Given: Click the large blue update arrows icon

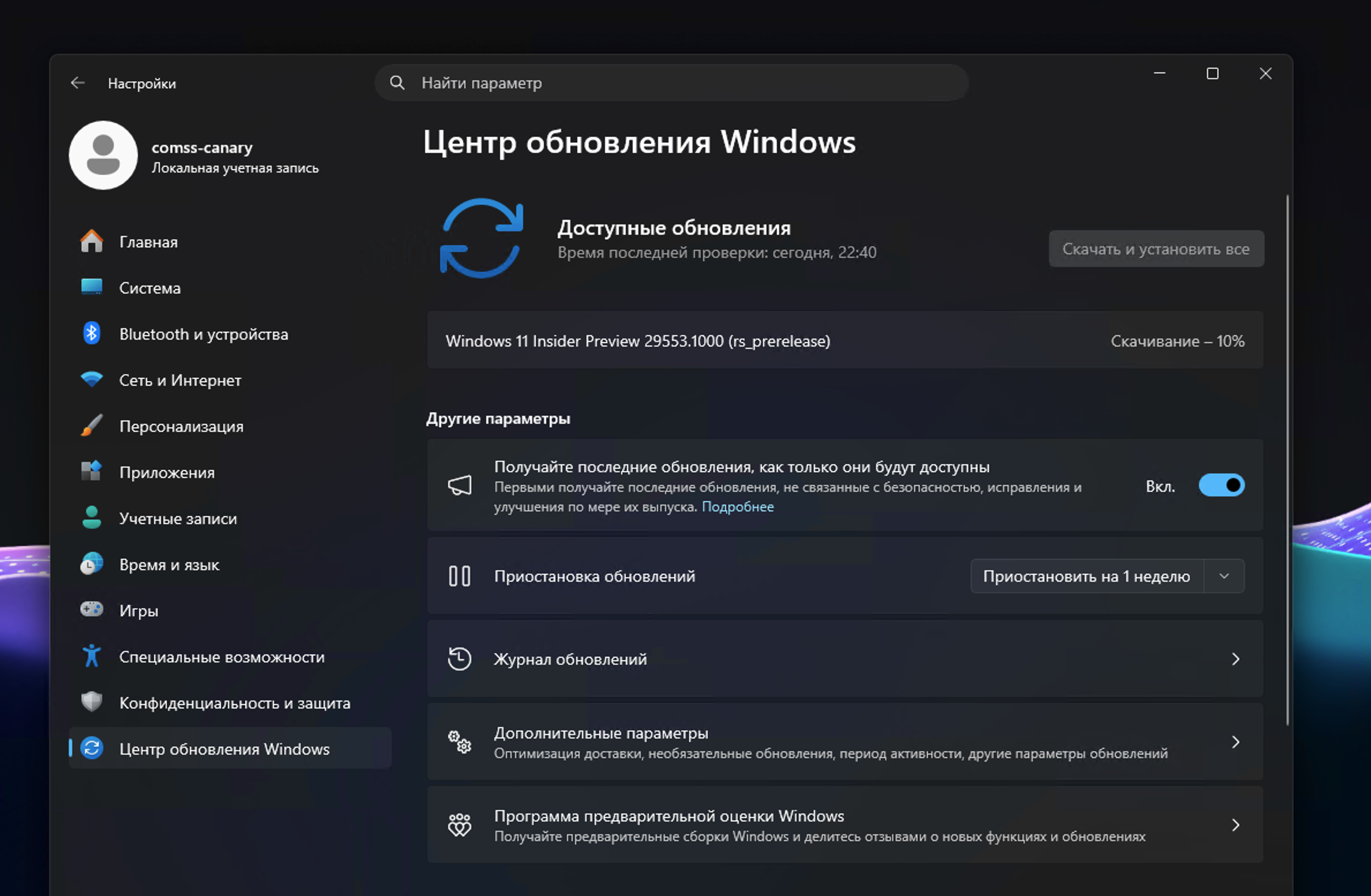Looking at the screenshot, I should 482,238.
